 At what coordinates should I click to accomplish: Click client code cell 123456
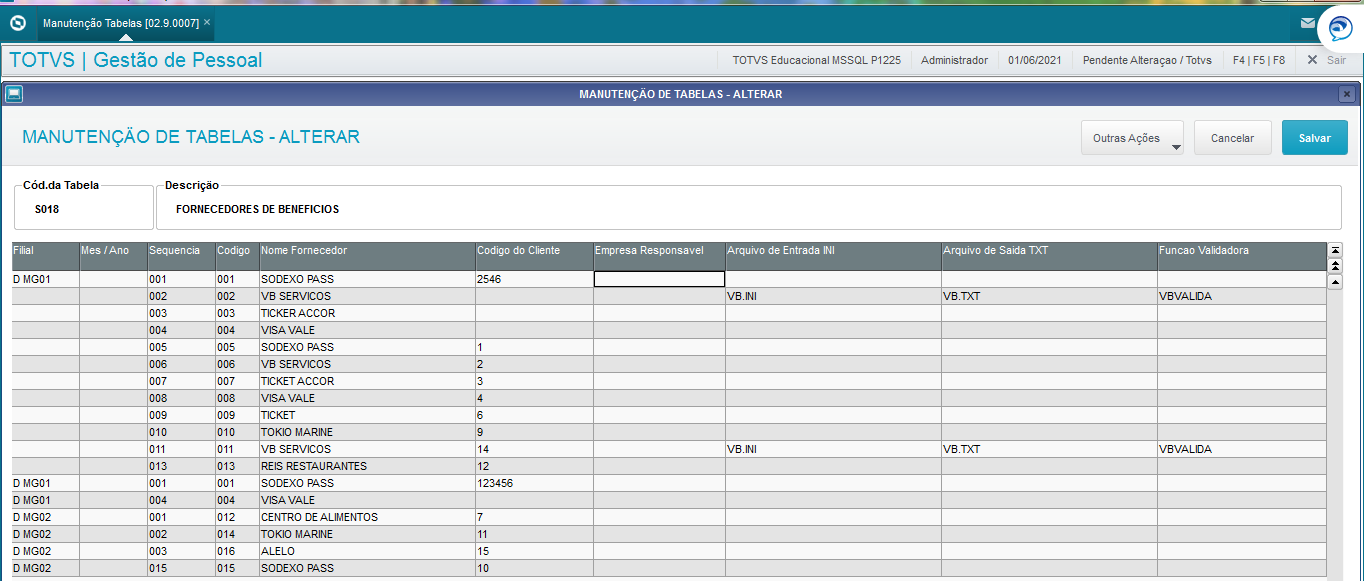(x=534, y=483)
